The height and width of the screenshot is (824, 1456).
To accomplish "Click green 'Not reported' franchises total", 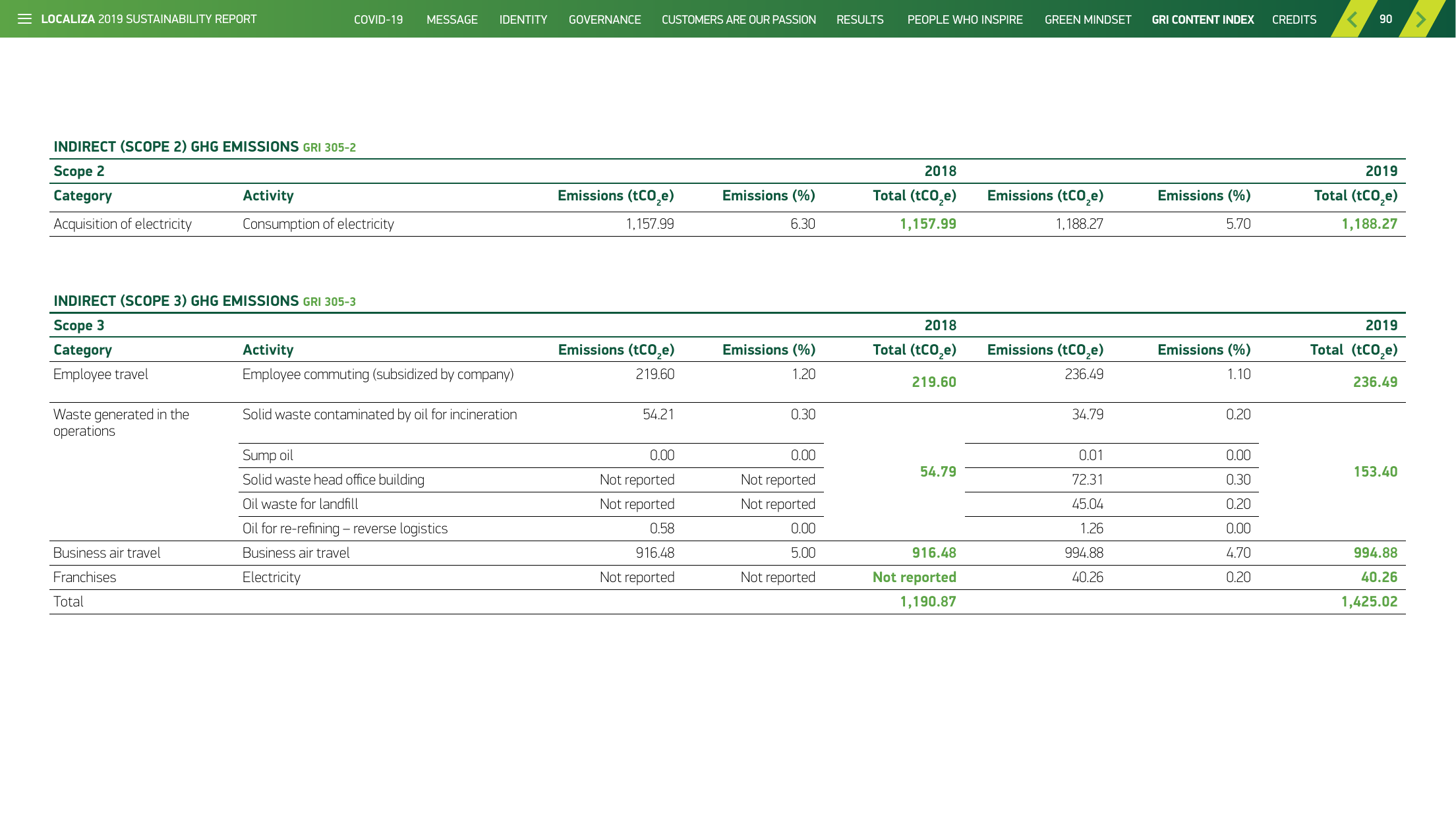I will [914, 577].
